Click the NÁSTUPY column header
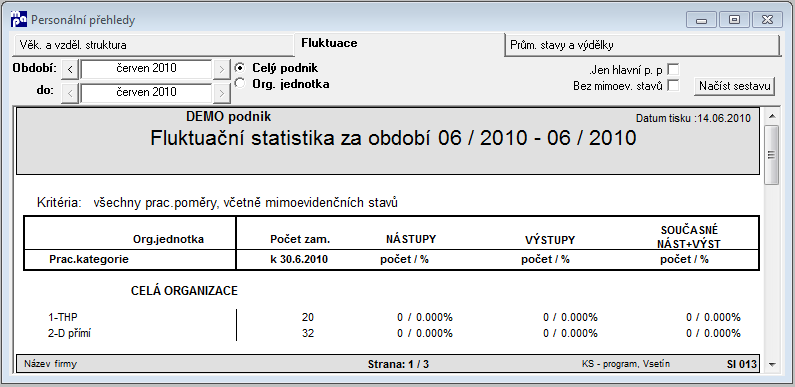This screenshot has width=795, height=387. pos(411,239)
